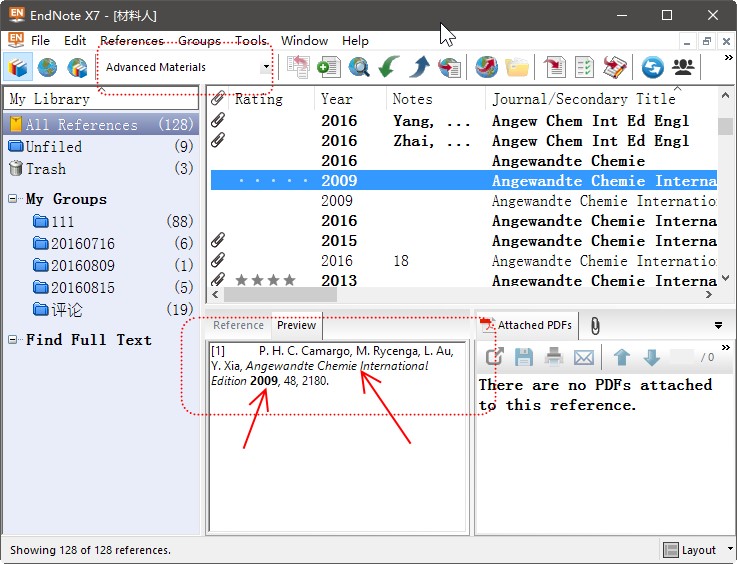The image size is (737, 564).
Task: Click paperclip attachment tab icon
Action: [x=594, y=325]
